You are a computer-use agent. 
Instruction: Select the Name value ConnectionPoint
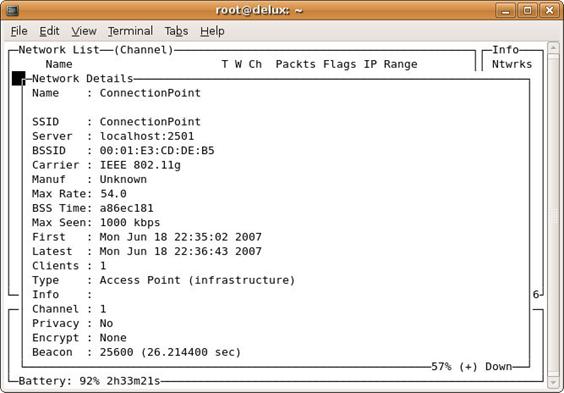[150, 93]
